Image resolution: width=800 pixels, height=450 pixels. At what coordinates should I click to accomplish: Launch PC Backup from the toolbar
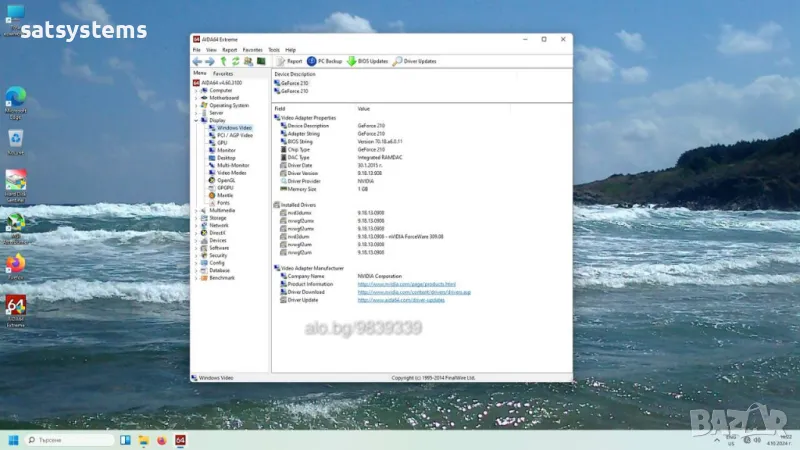(325, 61)
